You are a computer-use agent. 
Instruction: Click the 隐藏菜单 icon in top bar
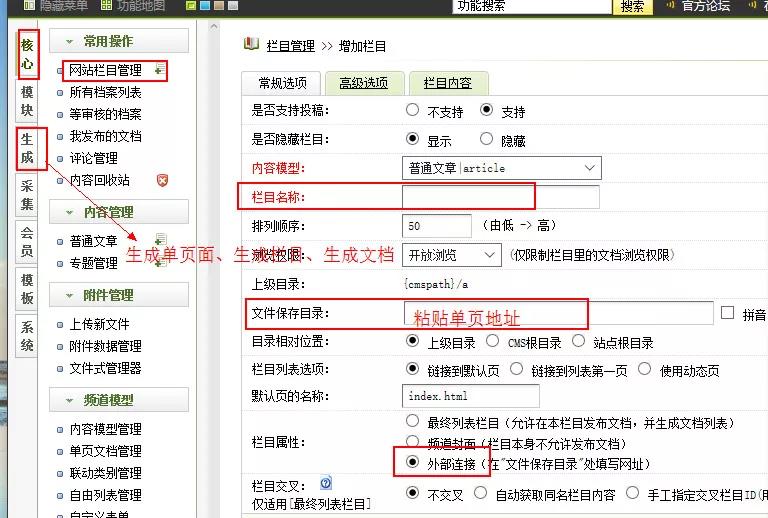[x=29, y=5]
